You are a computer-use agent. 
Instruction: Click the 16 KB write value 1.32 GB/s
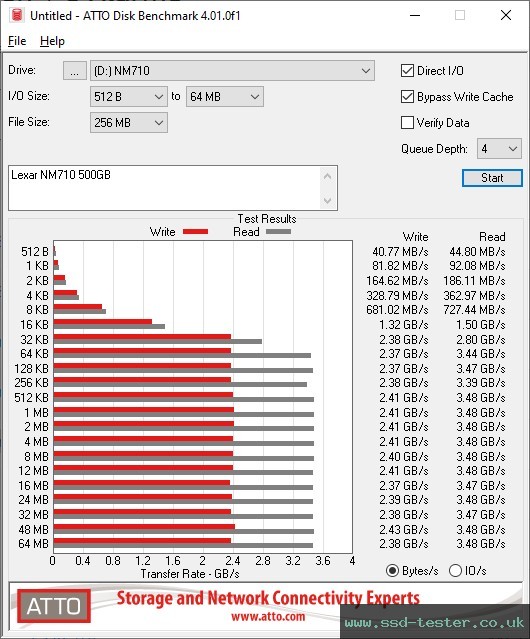coord(404,325)
